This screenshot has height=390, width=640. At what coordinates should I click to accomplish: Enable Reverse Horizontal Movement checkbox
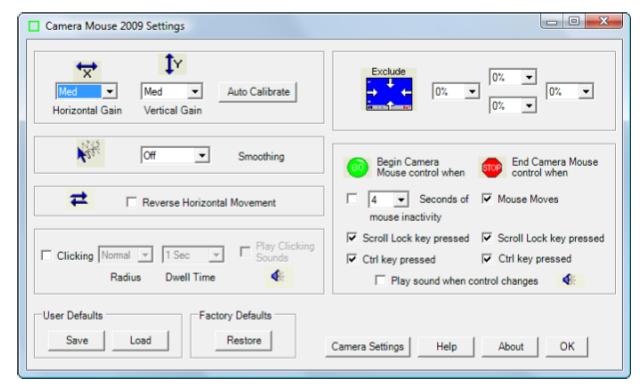pos(131,202)
